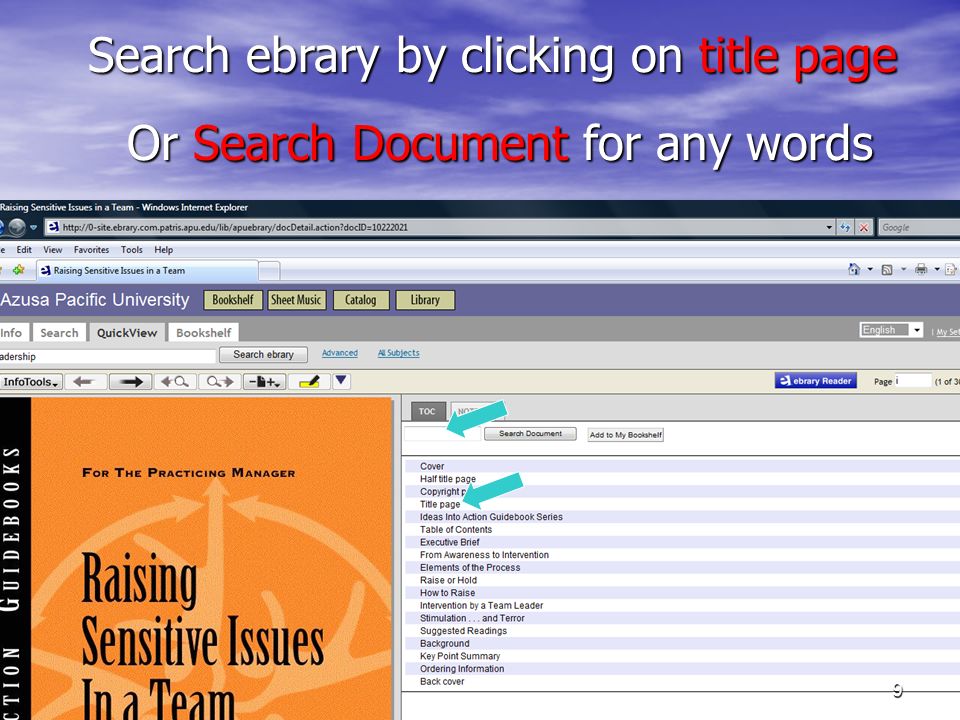Click the browser URL address field
The width and height of the screenshot is (960, 720).
[x=435, y=227]
